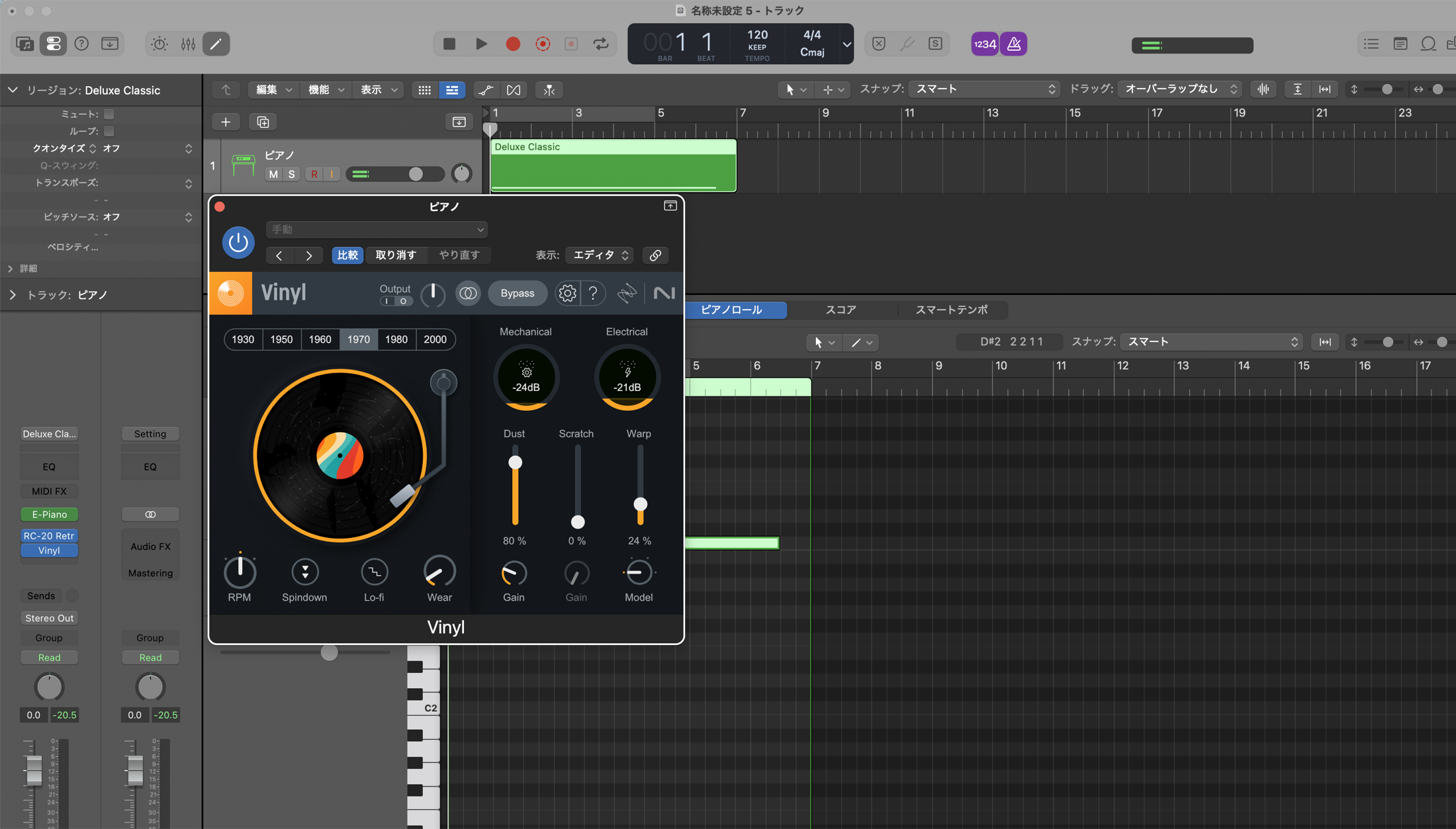
Task: Click the Dust slider handle
Action: [x=515, y=462]
